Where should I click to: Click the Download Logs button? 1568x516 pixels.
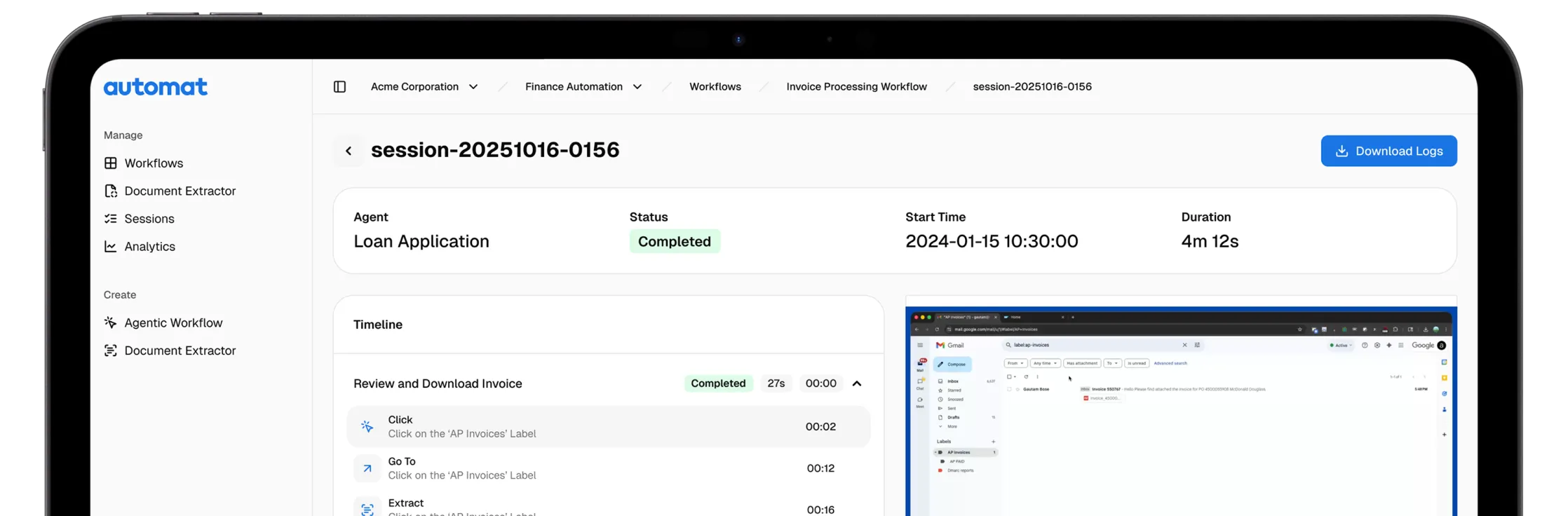click(x=1388, y=151)
